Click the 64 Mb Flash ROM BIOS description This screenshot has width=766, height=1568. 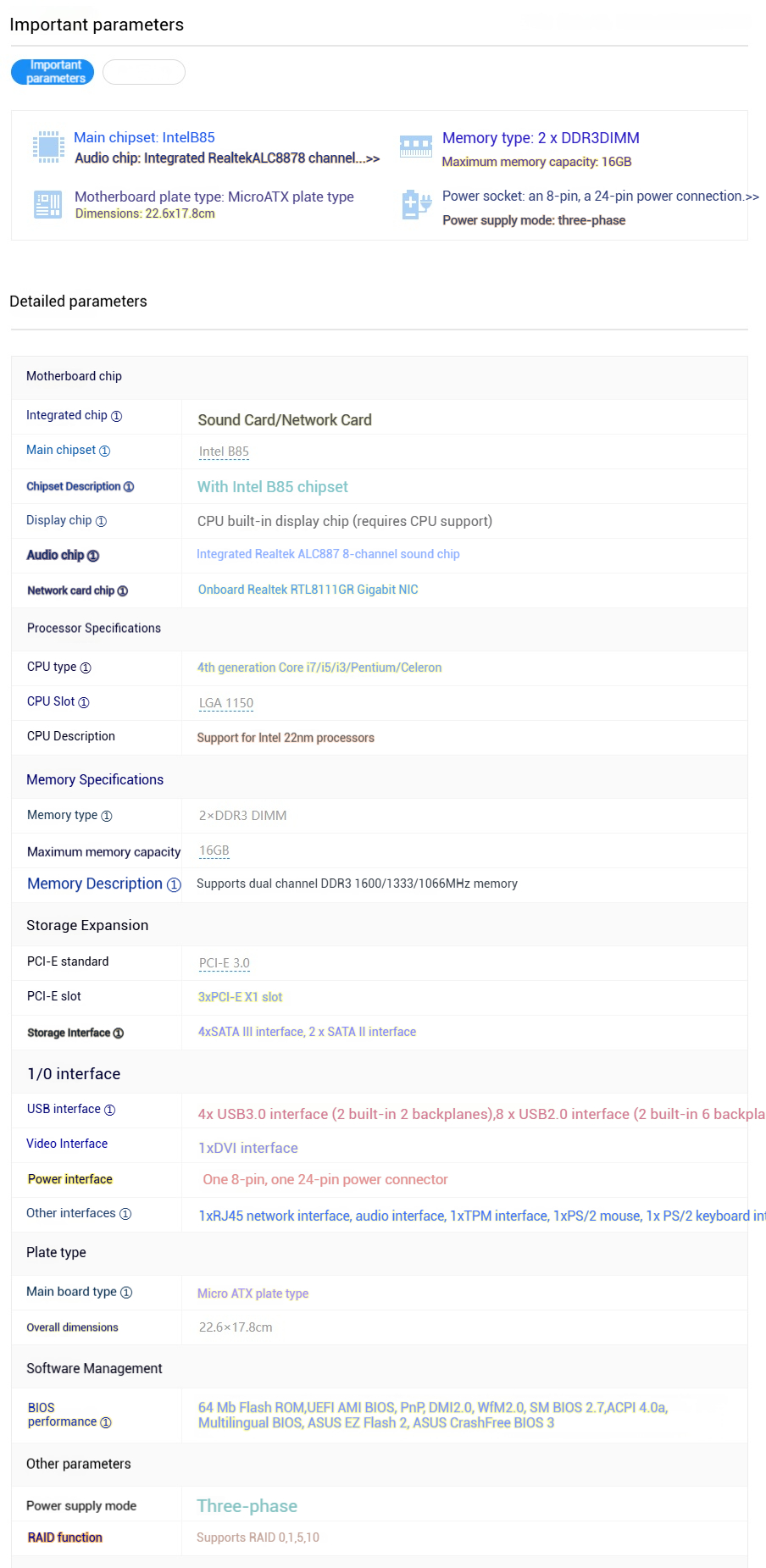(x=433, y=1415)
